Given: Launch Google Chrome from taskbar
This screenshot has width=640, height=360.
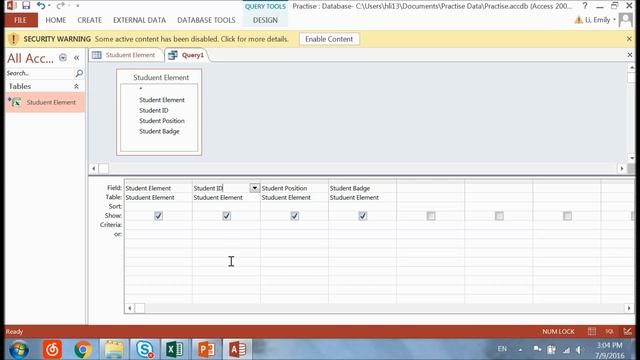Looking at the screenshot, I should [x=83, y=349].
